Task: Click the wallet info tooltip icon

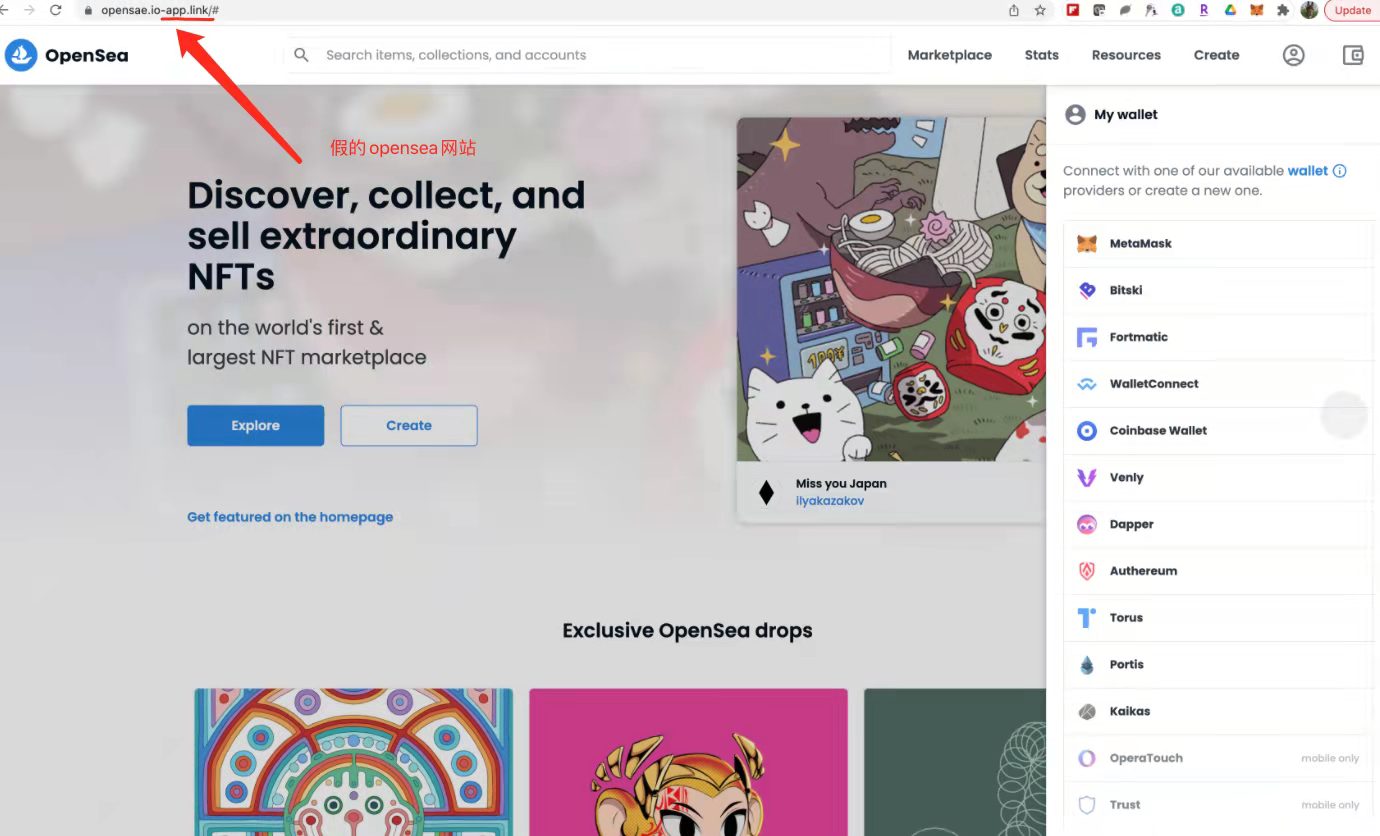Action: click(x=1340, y=171)
